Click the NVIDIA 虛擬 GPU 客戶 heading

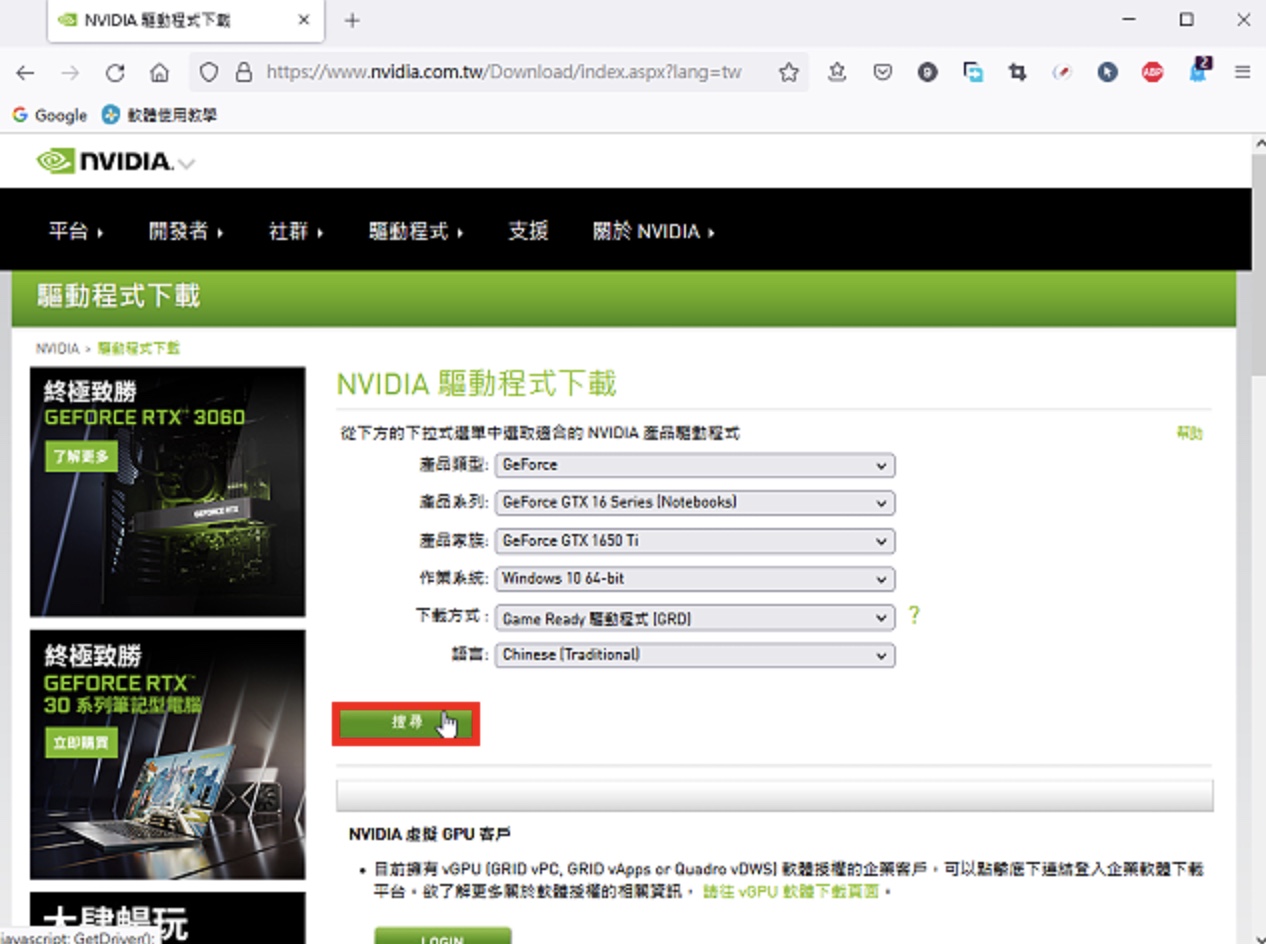click(430, 833)
